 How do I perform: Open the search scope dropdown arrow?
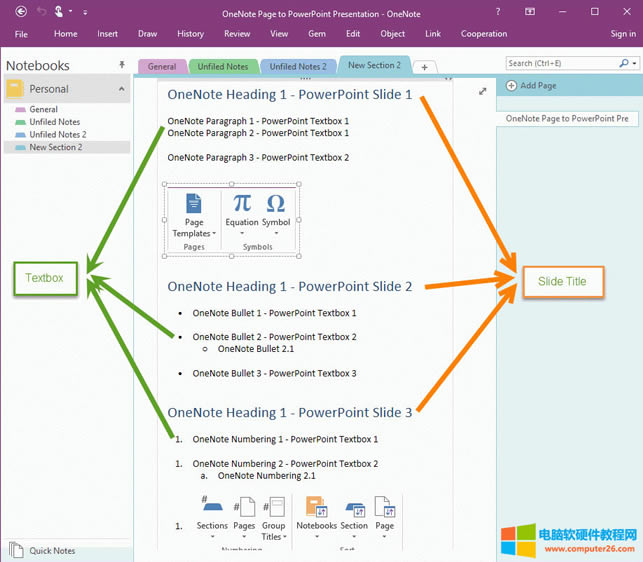pyautogui.click(x=633, y=63)
